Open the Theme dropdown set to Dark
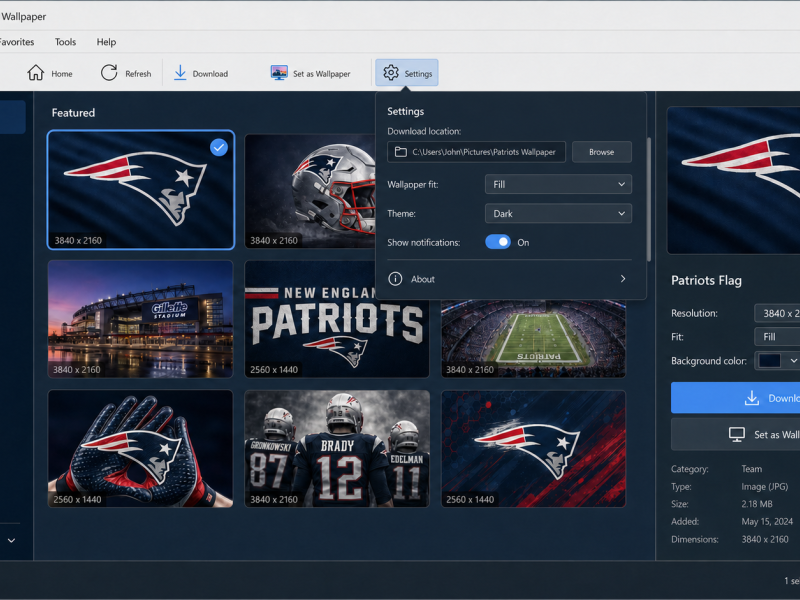The image size is (800, 600). coord(558,213)
